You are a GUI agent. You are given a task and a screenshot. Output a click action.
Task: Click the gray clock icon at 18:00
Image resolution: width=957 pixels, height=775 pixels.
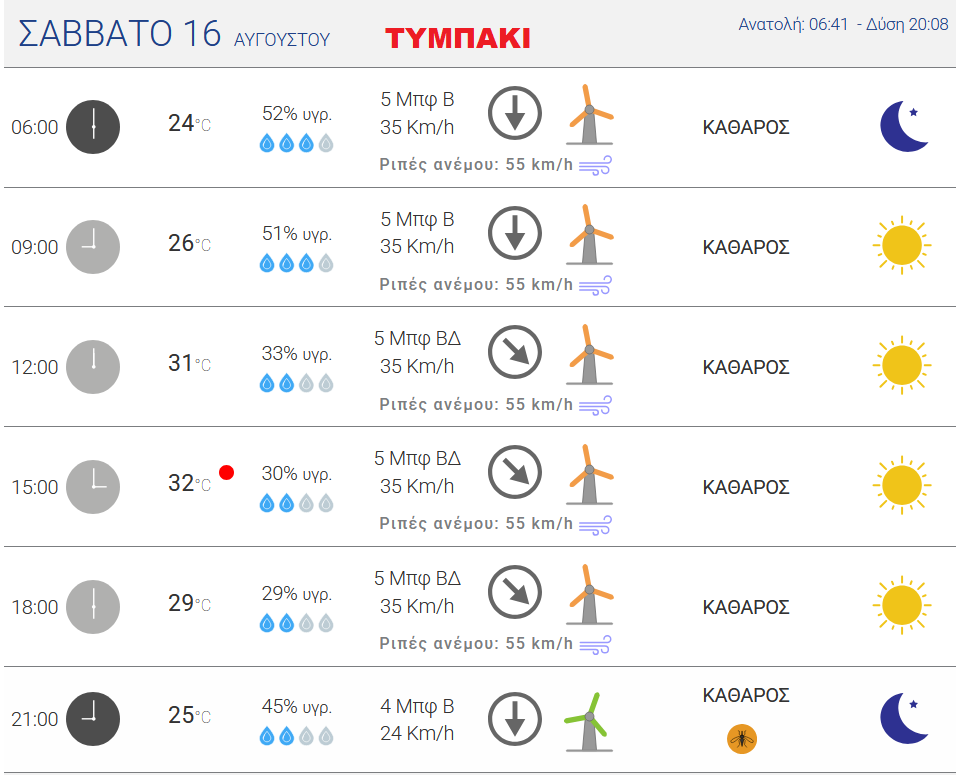click(93, 607)
